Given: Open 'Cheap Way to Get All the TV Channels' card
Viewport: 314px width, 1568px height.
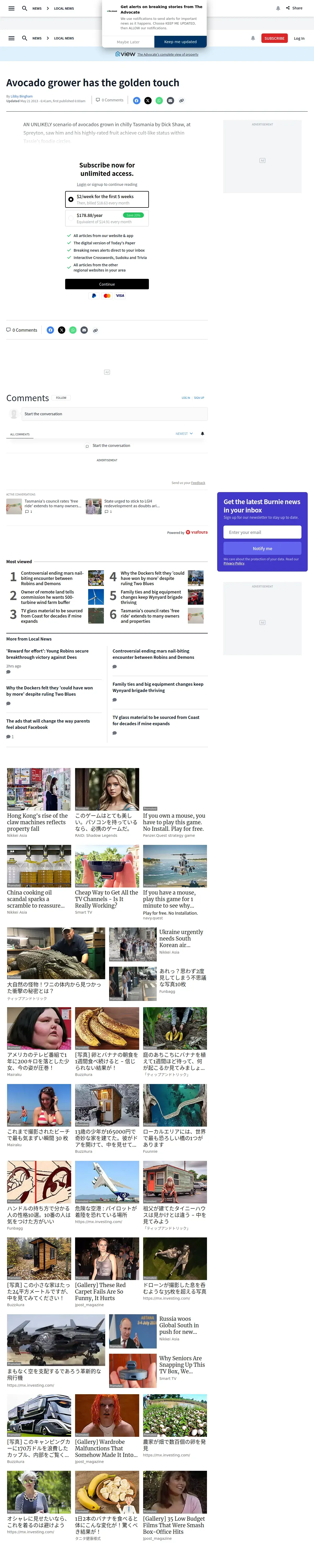Looking at the screenshot, I should pyautogui.click(x=107, y=880).
